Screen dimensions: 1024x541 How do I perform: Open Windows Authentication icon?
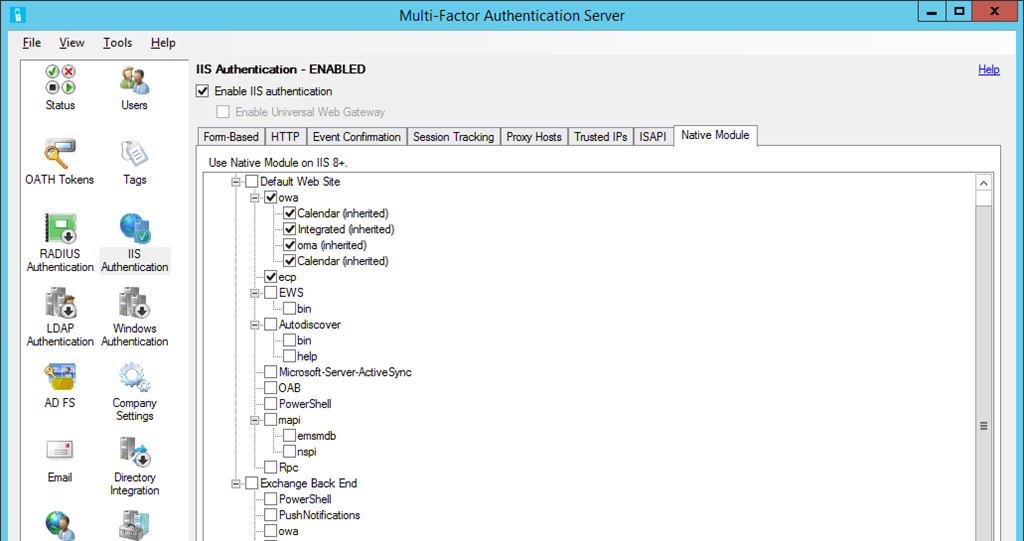pyautogui.click(x=135, y=317)
